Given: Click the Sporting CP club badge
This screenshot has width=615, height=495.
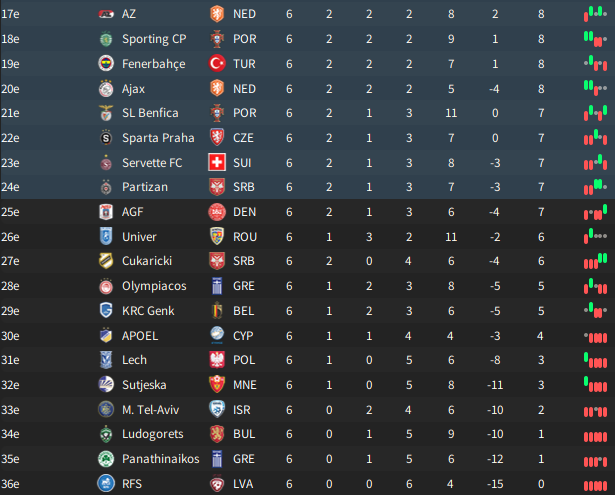Looking at the screenshot, I should click(106, 39).
